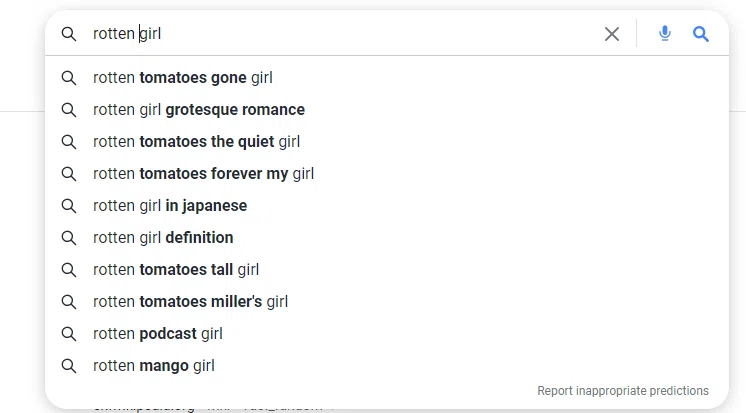Viewport: 746px width, 413px height.
Task: Choose the 'rotten podcast girl' suggestion
Action: (387, 334)
